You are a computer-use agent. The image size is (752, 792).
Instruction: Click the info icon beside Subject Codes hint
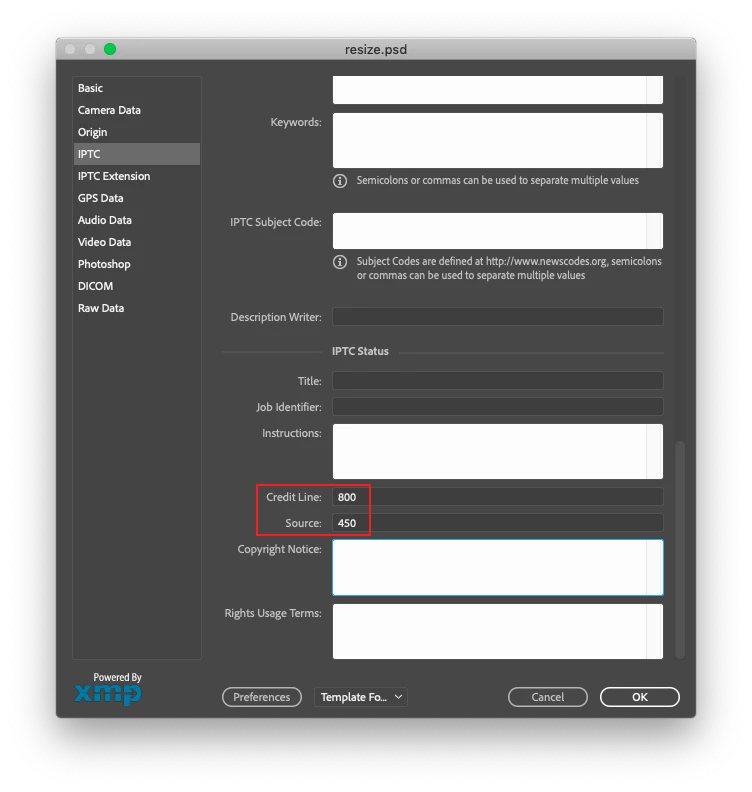340,262
